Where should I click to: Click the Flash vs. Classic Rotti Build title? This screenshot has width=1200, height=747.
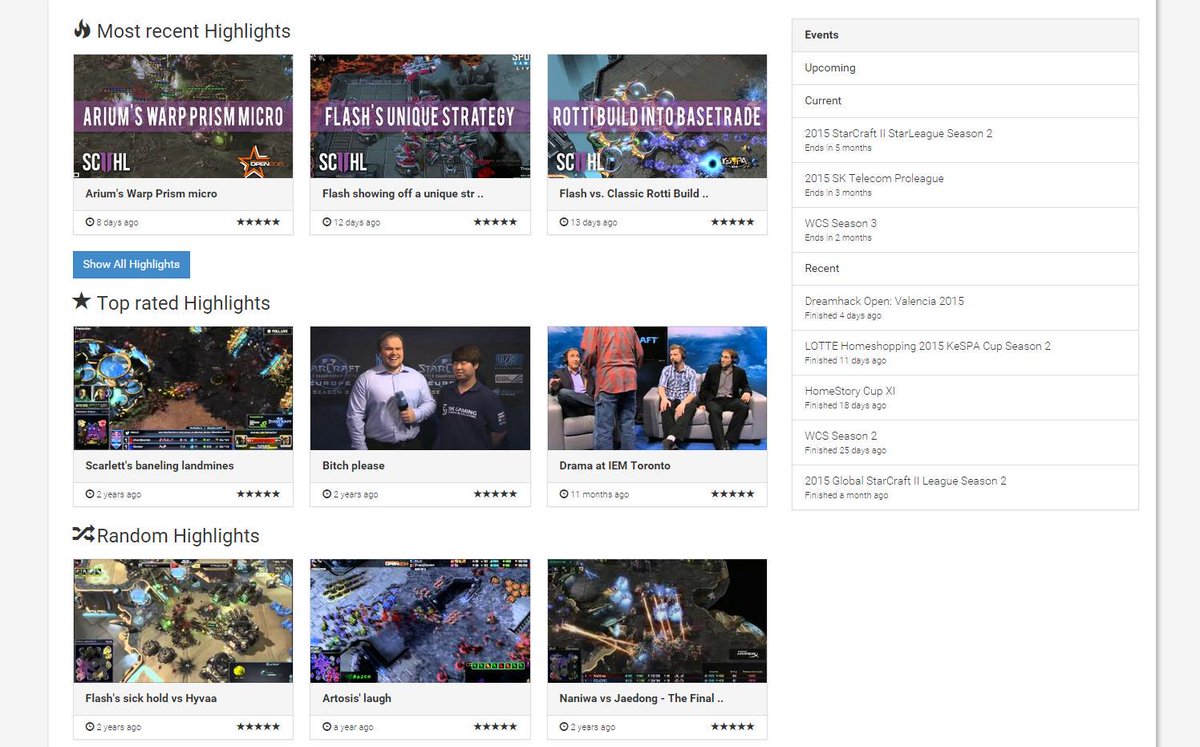tap(634, 194)
